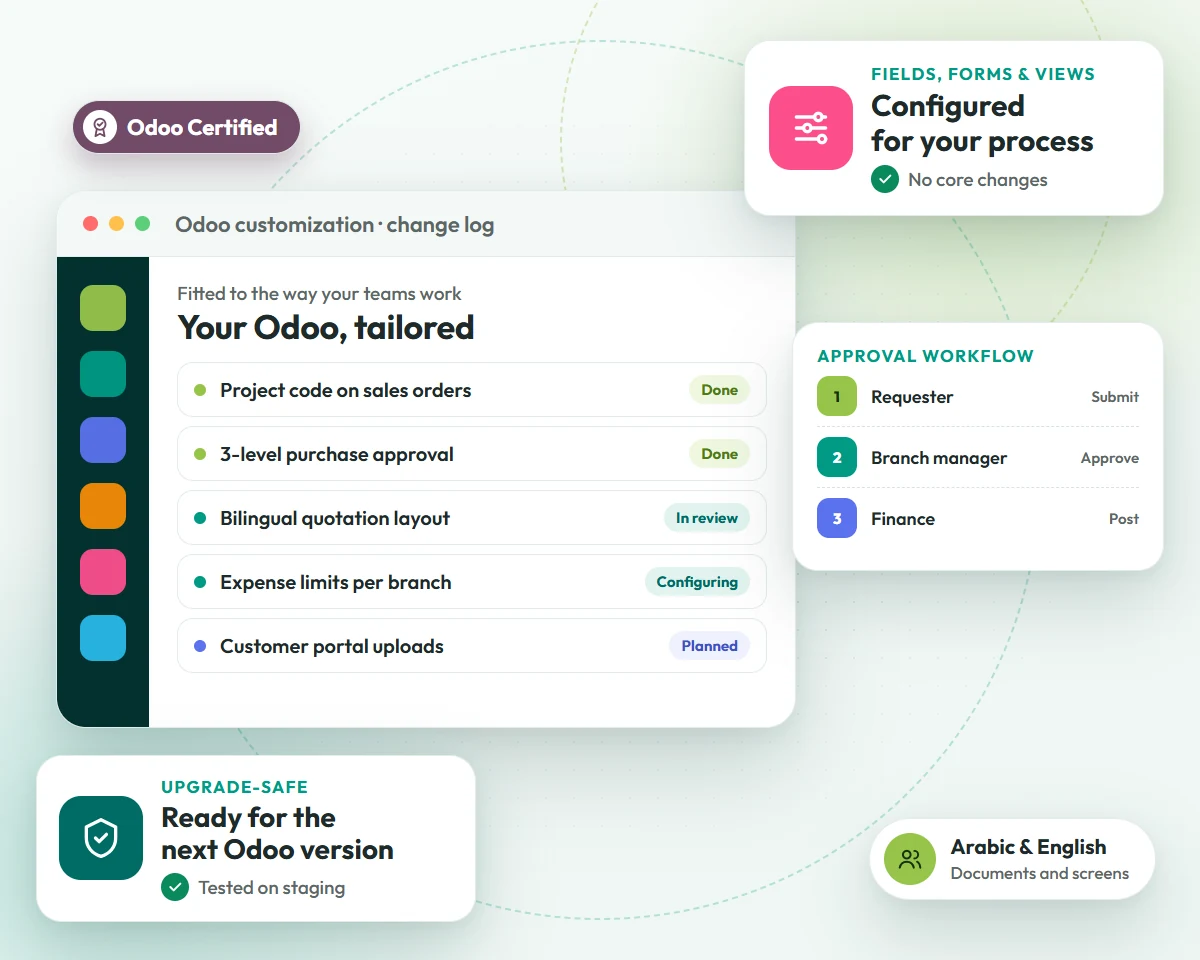Click green bullet beside Project code row
The height and width of the screenshot is (960, 1200).
(x=200, y=390)
